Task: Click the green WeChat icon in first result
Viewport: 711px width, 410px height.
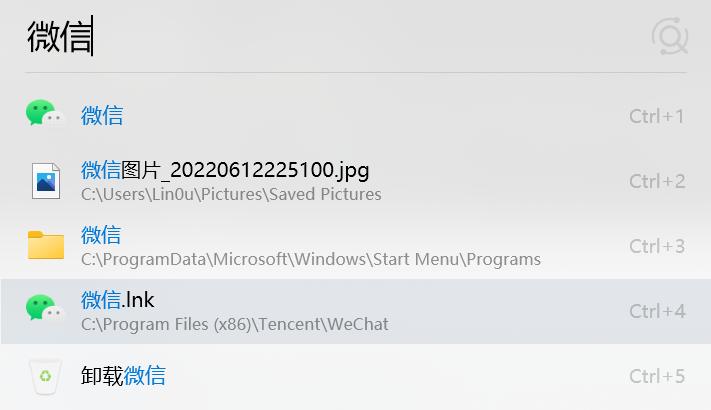Action: click(x=45, y=112)
